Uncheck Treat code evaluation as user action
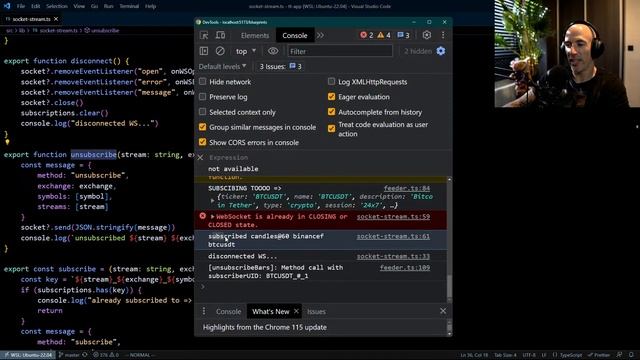 (331, 129)
